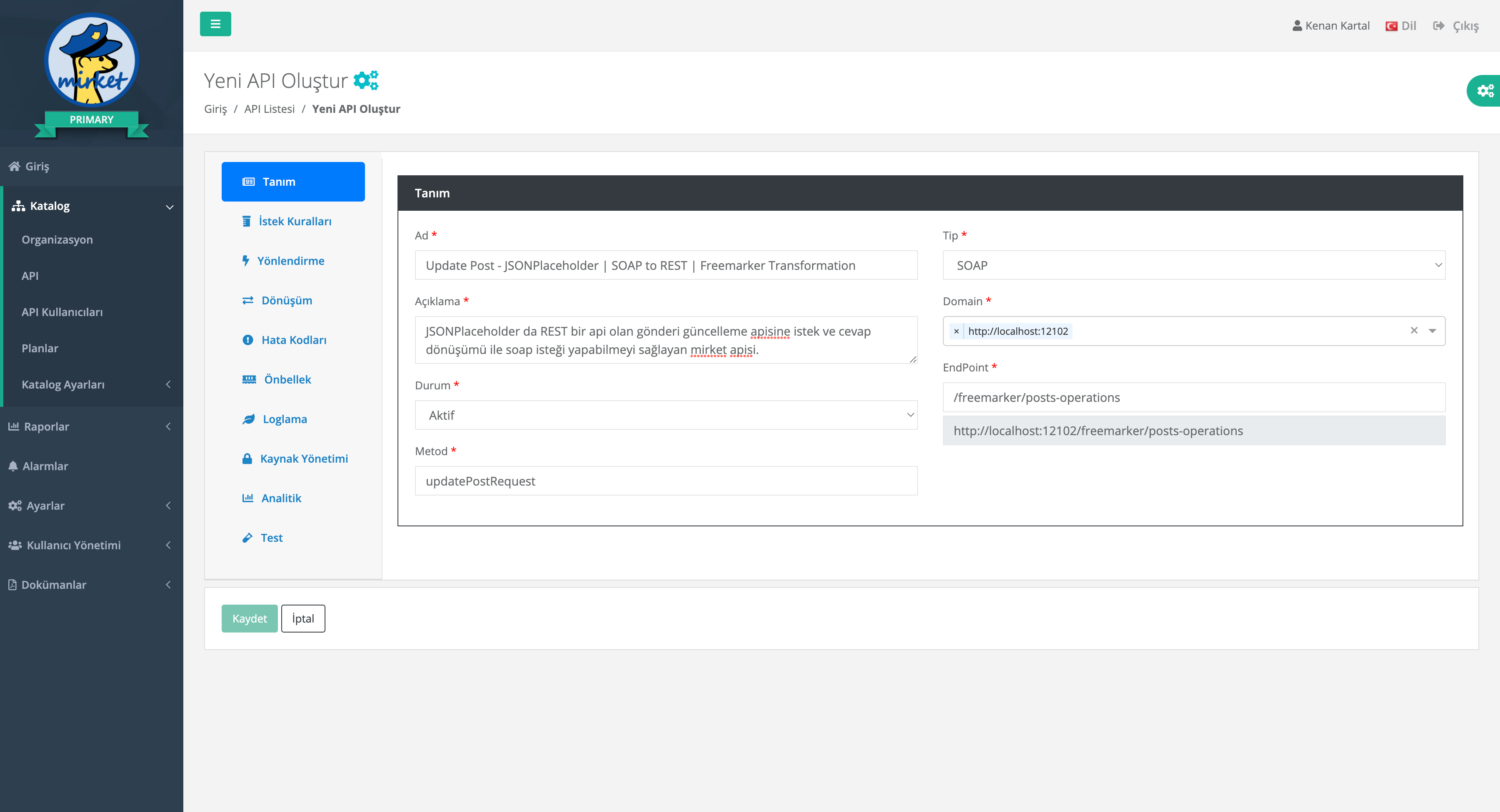Expand the Dokümanlar sidebar menu
The height and width of the screenshot is (812, 1500).
click(91, 585)
